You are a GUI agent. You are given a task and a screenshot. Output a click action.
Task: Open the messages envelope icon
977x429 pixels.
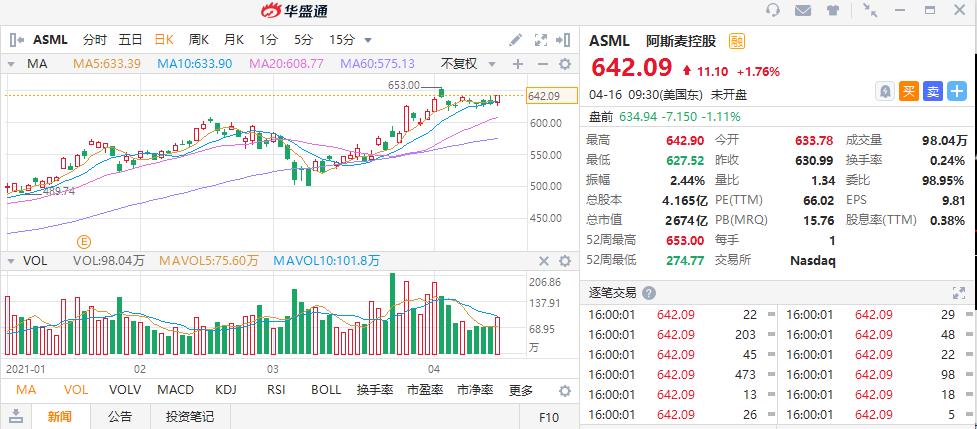[802, 11]
